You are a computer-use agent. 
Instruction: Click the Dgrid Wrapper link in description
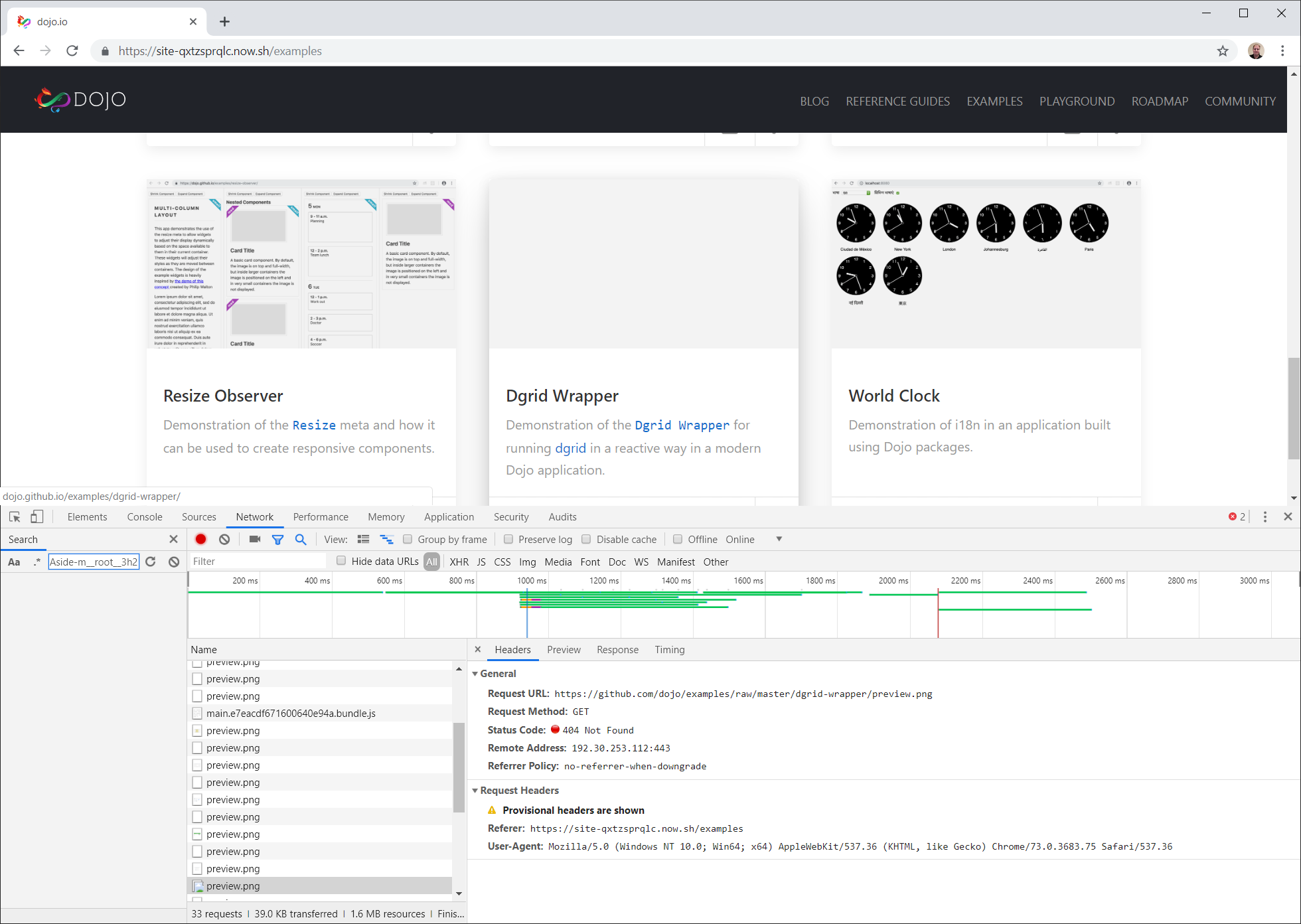(x=682, y=425)
